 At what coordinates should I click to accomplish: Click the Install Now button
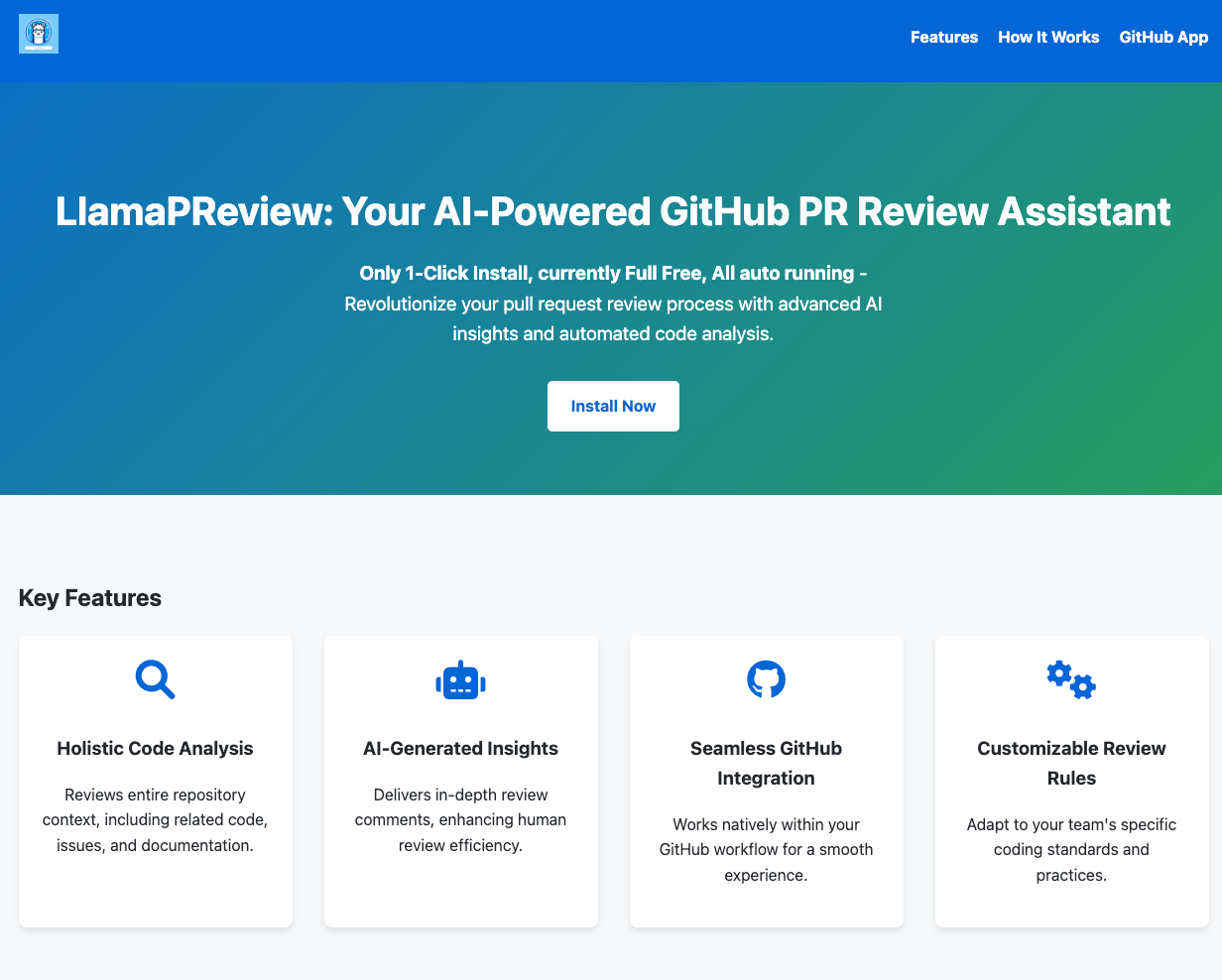pos(613,406)
